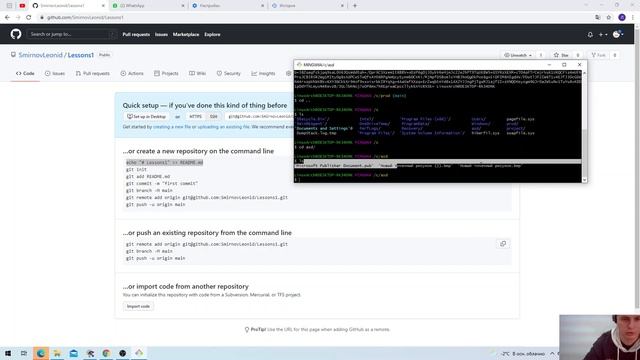Go forward in browser
The image size is (640, 360).
pos(18,17)
